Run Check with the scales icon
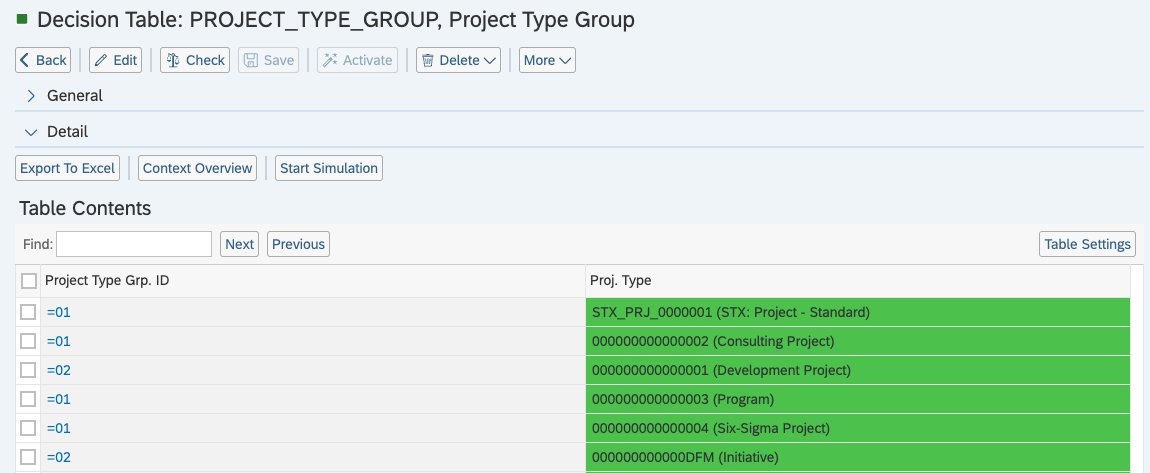The height and width of the screenshot is (473, 1150). click(x=195, y=60)
